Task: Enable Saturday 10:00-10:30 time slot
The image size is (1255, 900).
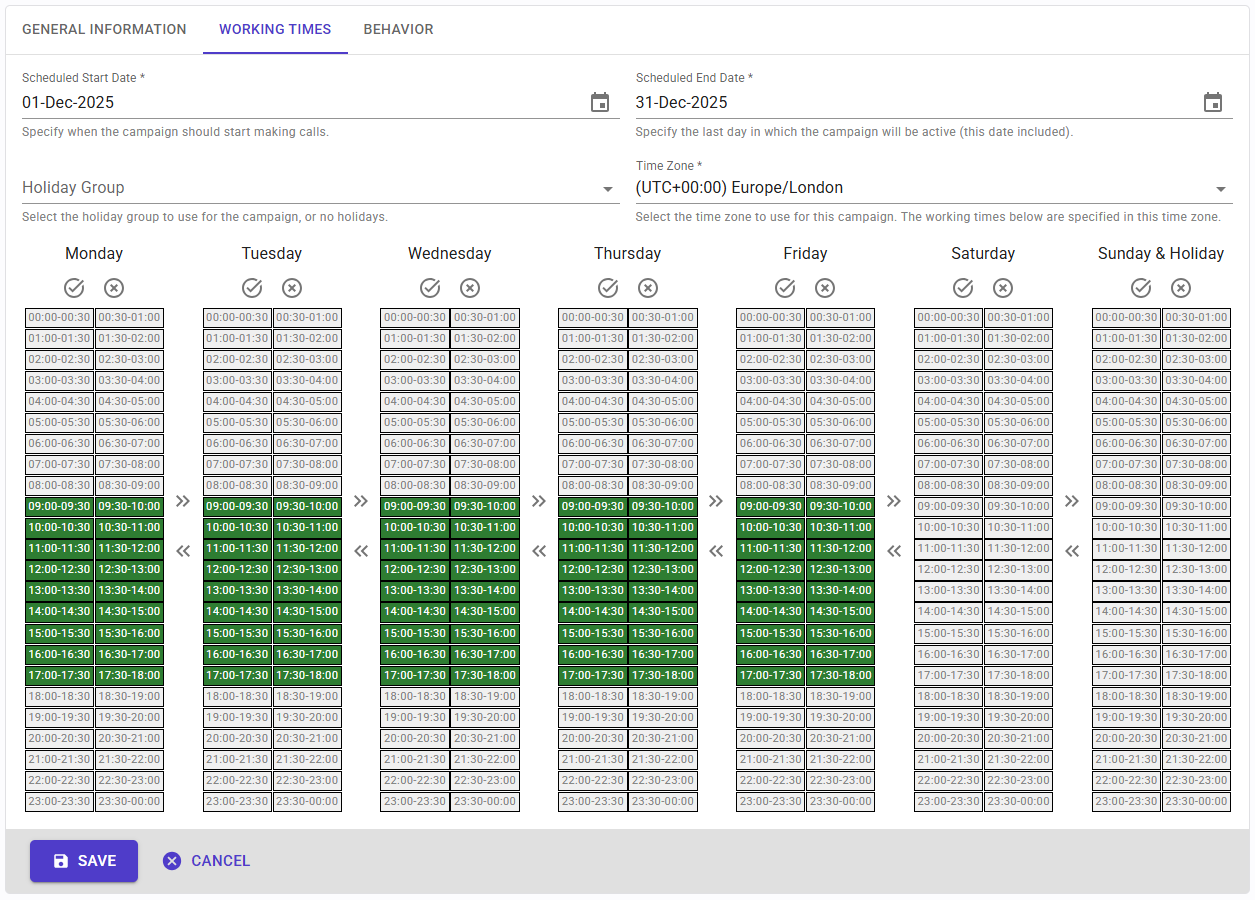Action: (x=949, y=528)
